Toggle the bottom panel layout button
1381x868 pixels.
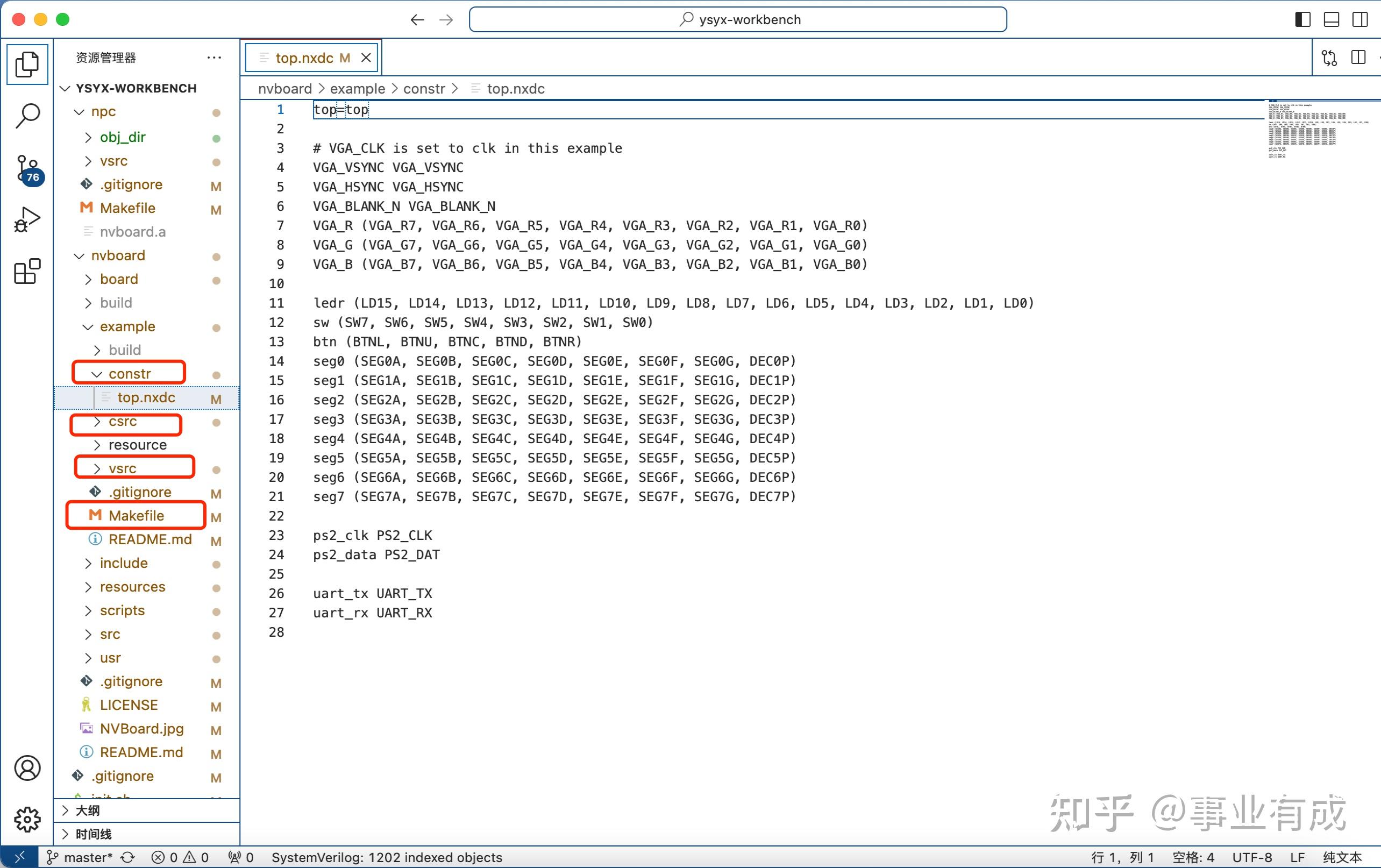click(x=1331, y=19)
